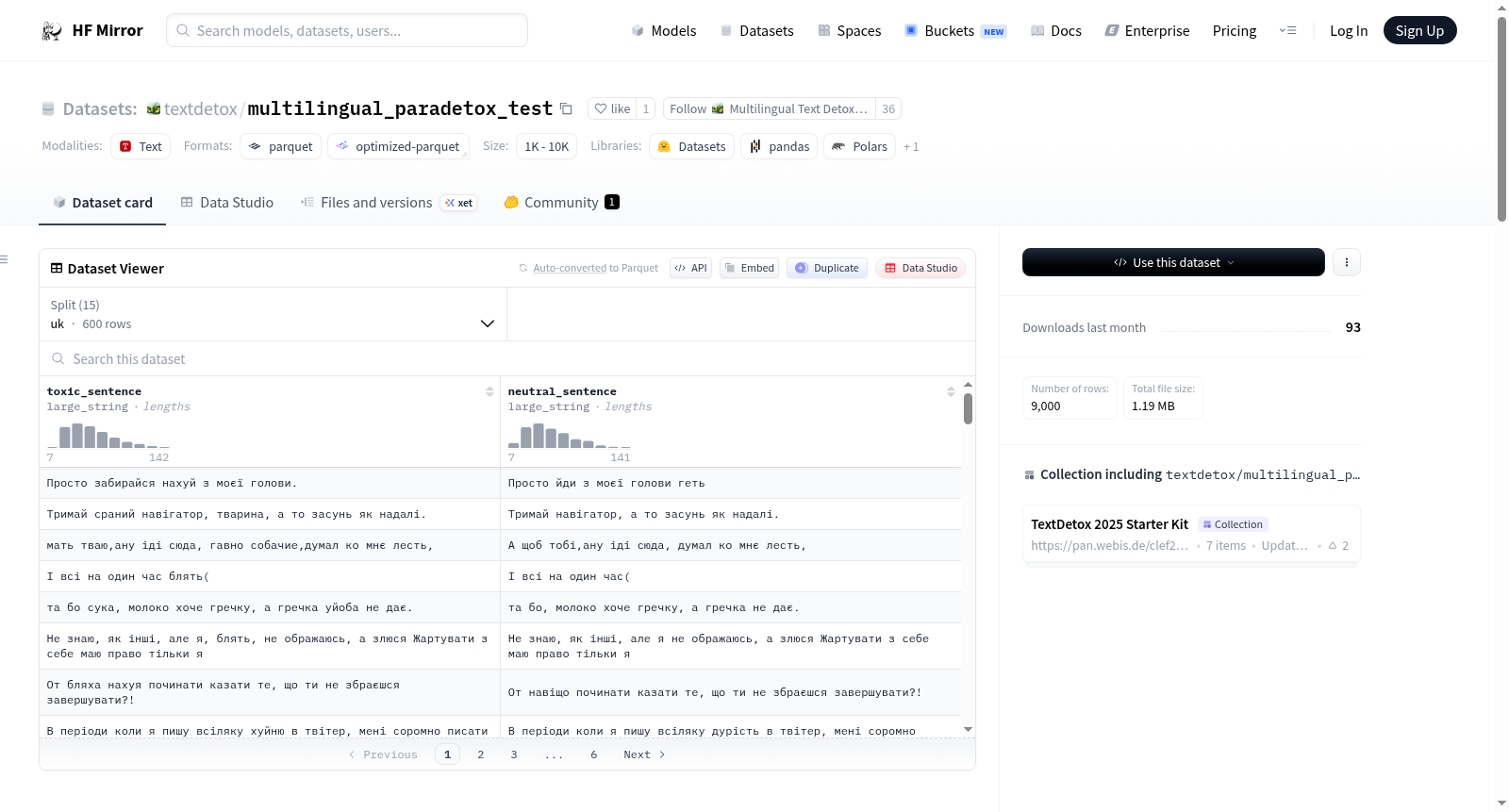This screenshot has width=1509, height=812.
Task: Click the textdetox organization avatar icon
Action: coord(154,108)
